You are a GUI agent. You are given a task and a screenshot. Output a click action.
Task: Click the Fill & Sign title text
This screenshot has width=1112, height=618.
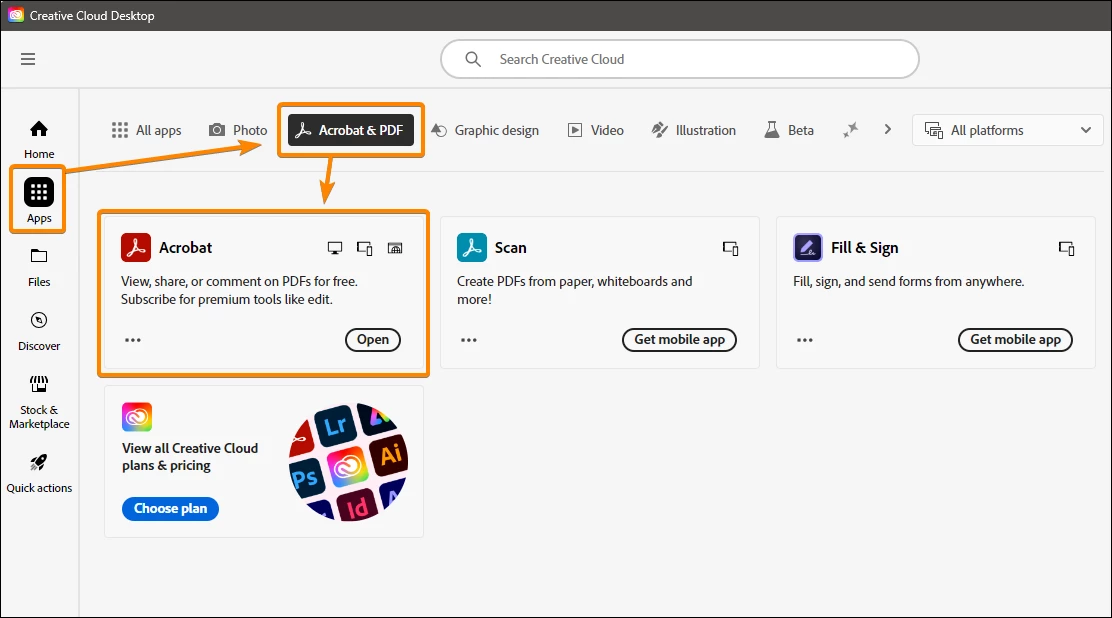pos(864,248)
